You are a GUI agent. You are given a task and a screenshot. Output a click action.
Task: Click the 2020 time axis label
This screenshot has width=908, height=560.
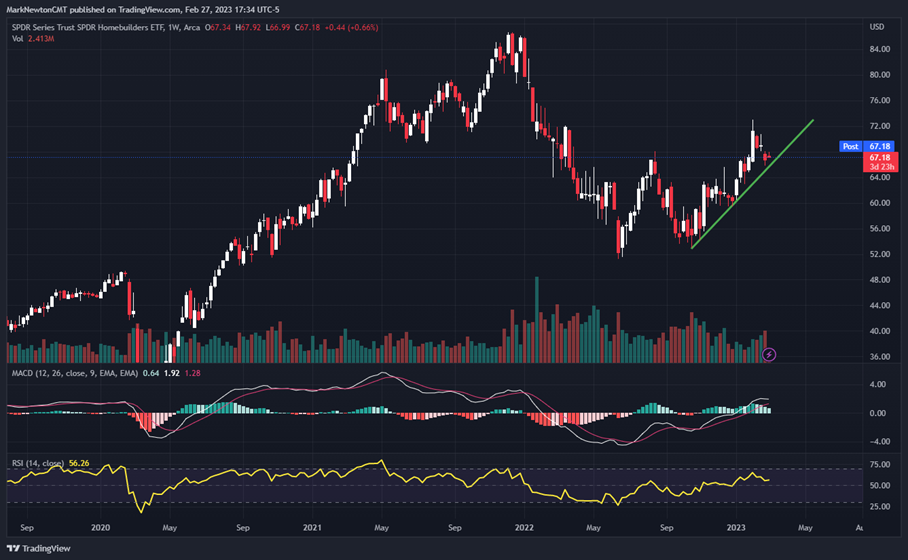100,528
